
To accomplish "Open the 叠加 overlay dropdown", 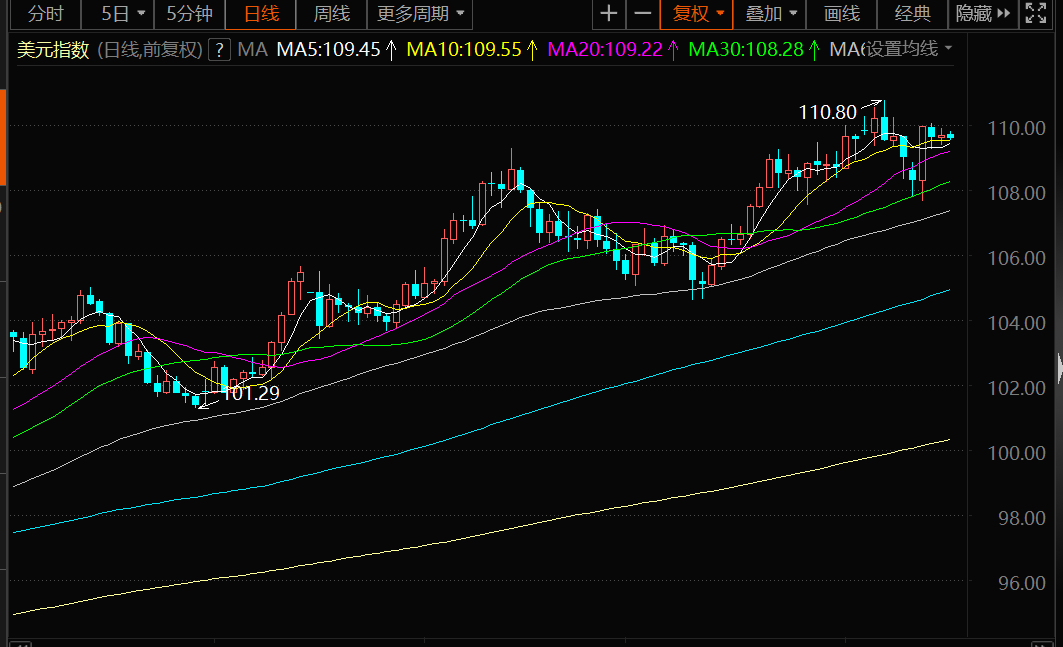I will coord(771,14).
